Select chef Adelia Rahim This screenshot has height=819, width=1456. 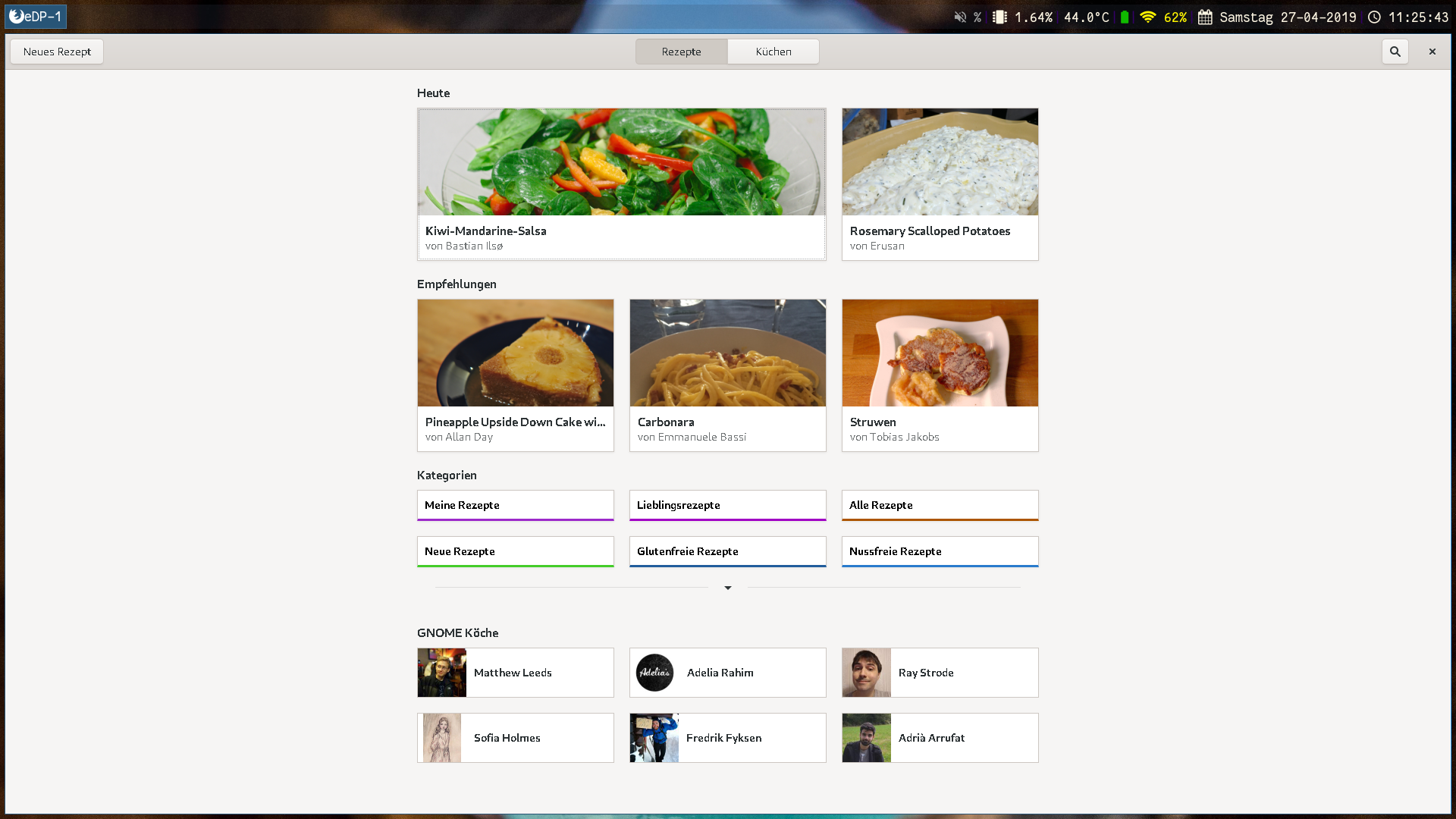pyautogui.click(x=728, y=673)
